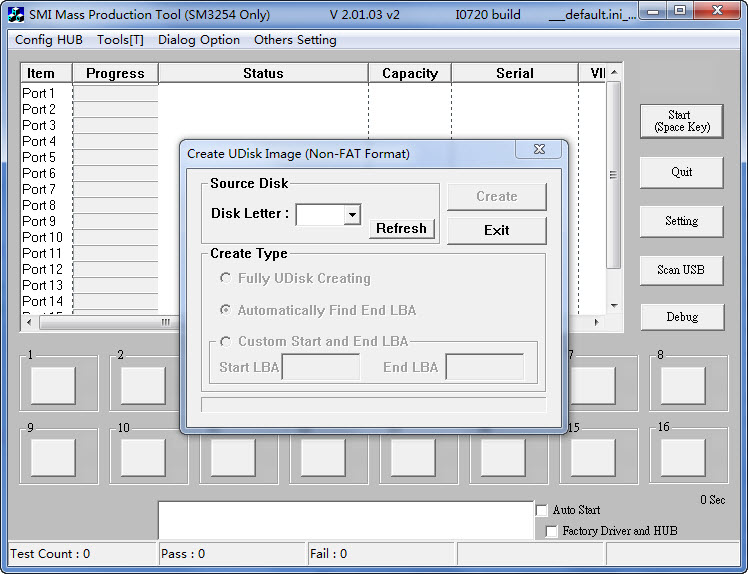
Task: Click the greyed Create button
Action: 497,197
